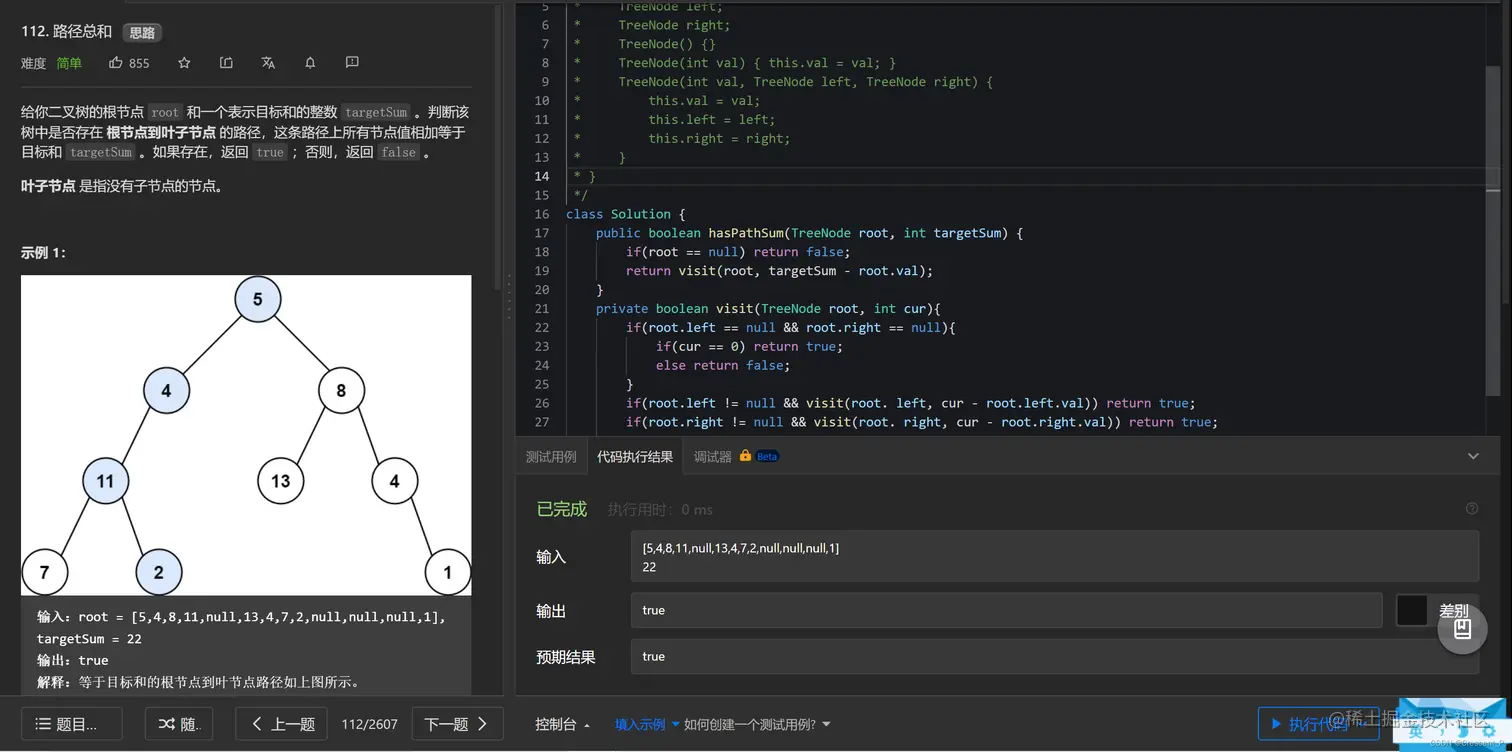Switch language with the translate icon
Screen dimensions: 1512x752
tap(268, 63)
